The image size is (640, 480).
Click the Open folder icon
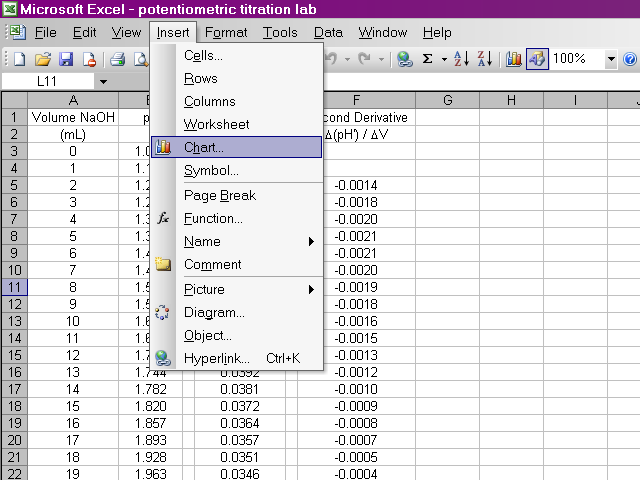42,59
